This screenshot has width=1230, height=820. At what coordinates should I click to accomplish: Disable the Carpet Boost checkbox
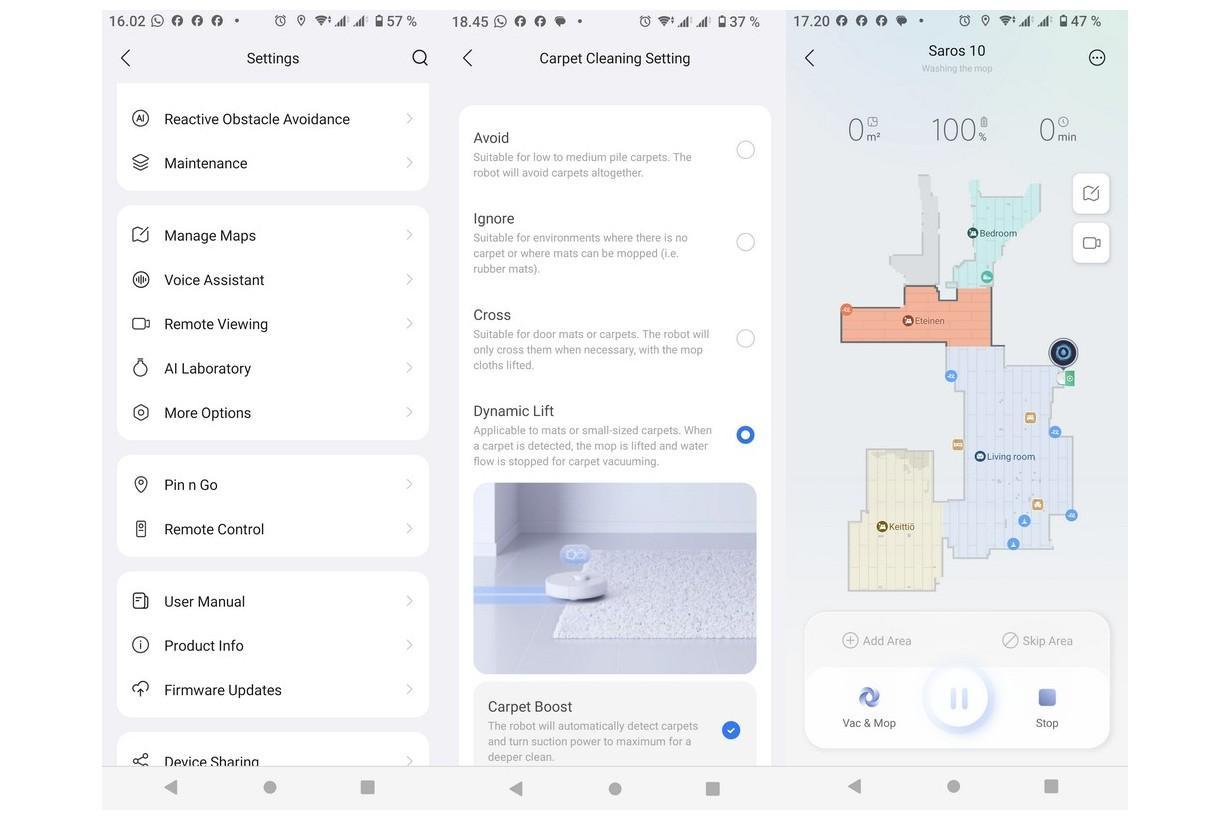click(731, 730)
